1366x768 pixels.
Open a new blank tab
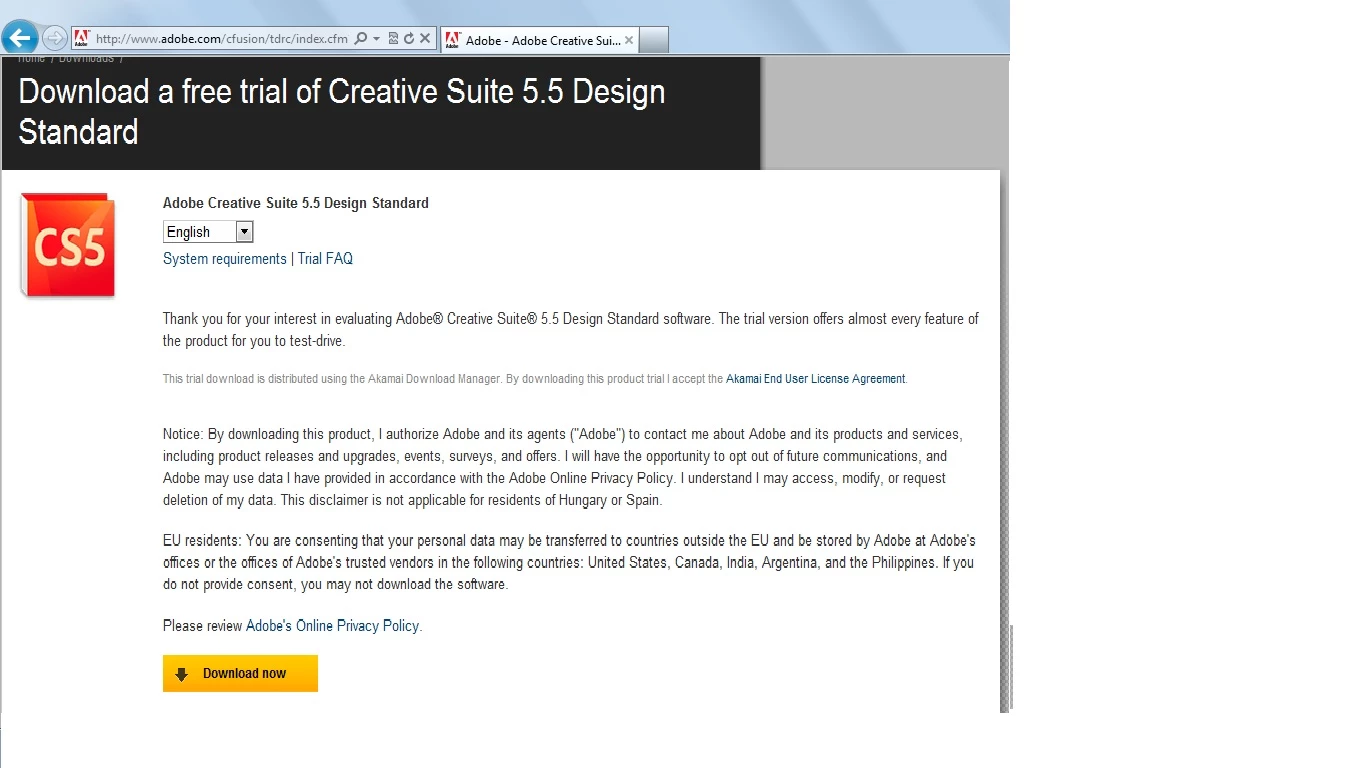[x=653, y=40]
